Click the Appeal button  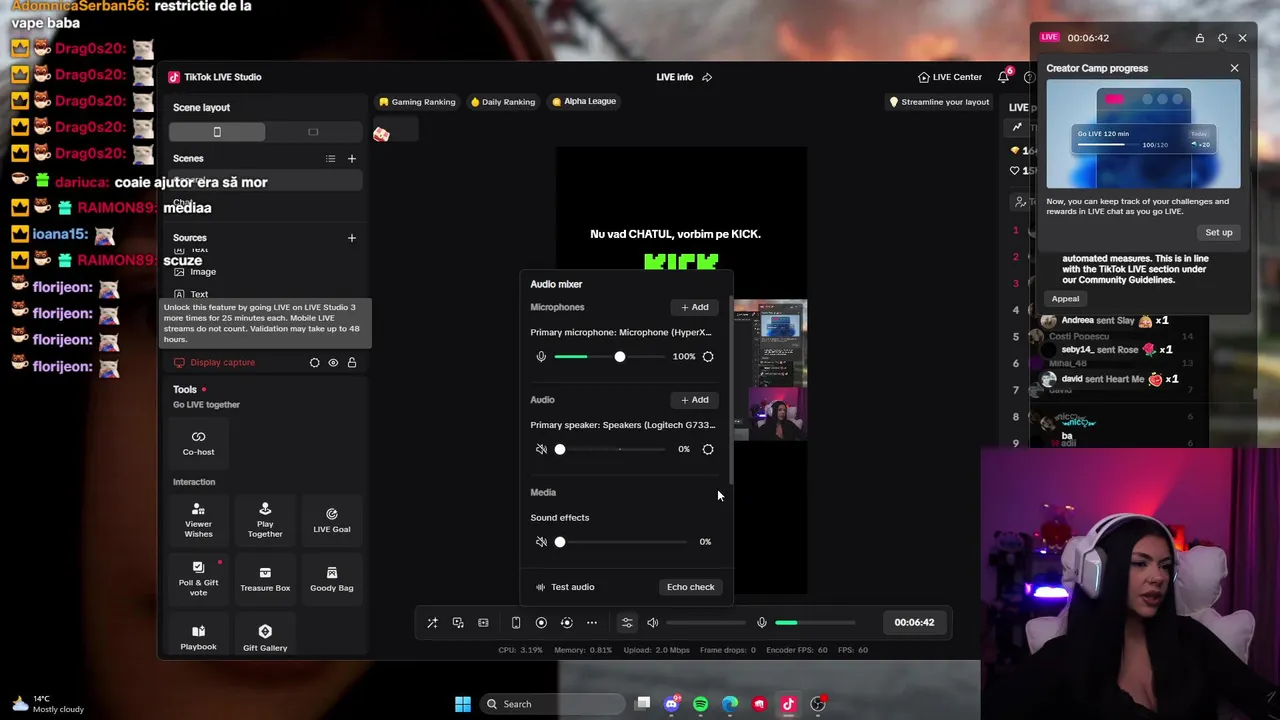(x=1065, y=298)
